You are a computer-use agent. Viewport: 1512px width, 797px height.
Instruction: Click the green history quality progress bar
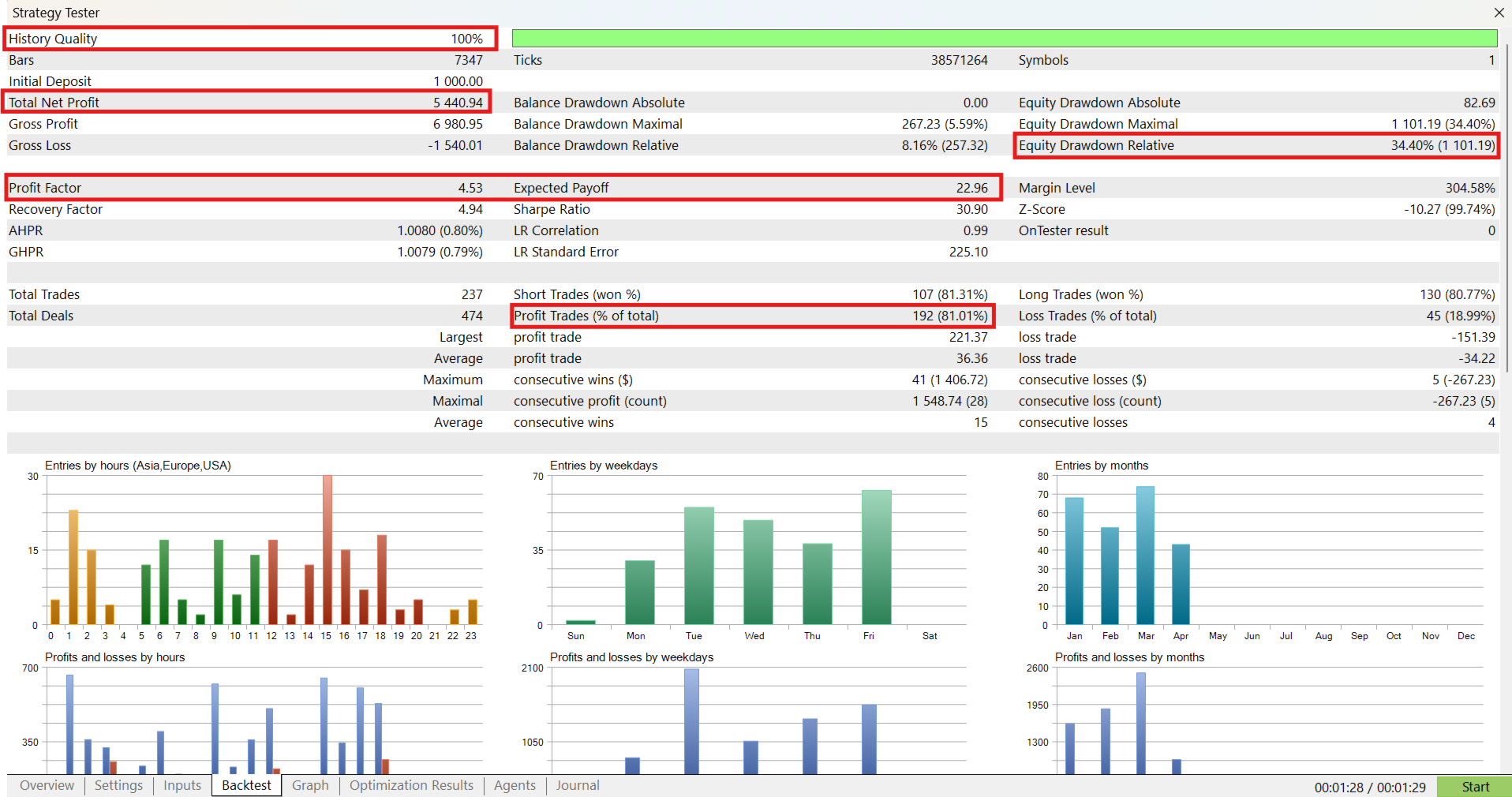[1004, 39]
